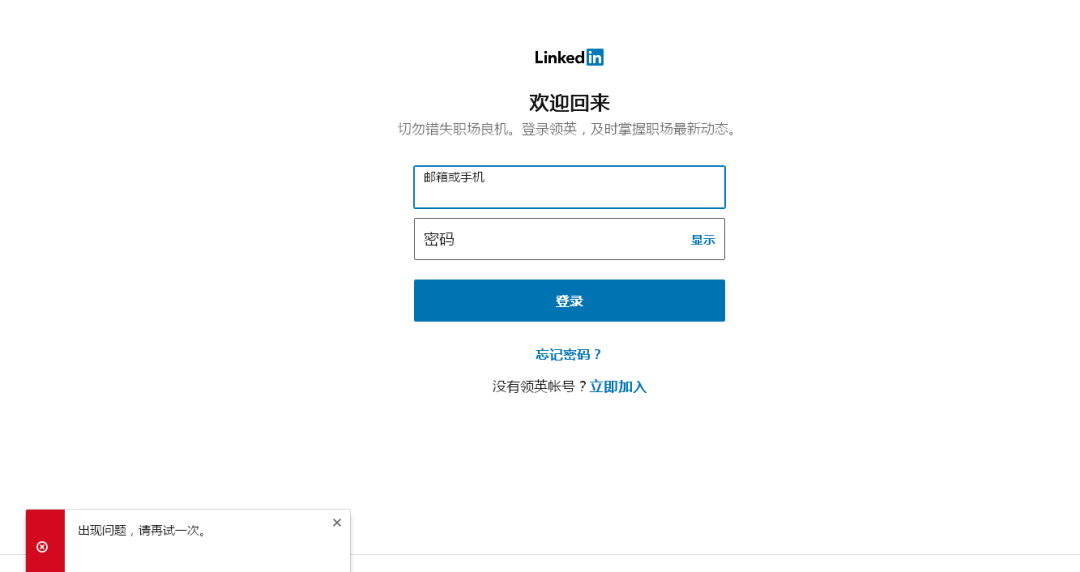Click the LinkedIn logo at top
Viewport: 1080px width, 572px height.
point(569,58)
